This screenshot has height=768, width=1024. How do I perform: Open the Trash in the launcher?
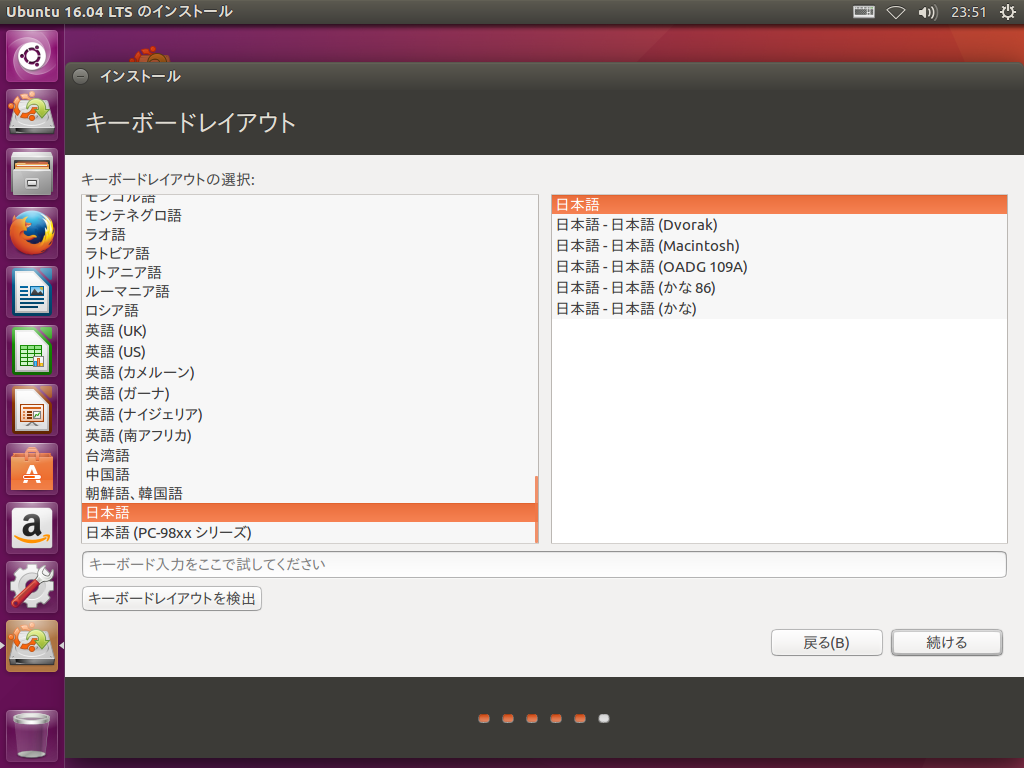(32, 736)
